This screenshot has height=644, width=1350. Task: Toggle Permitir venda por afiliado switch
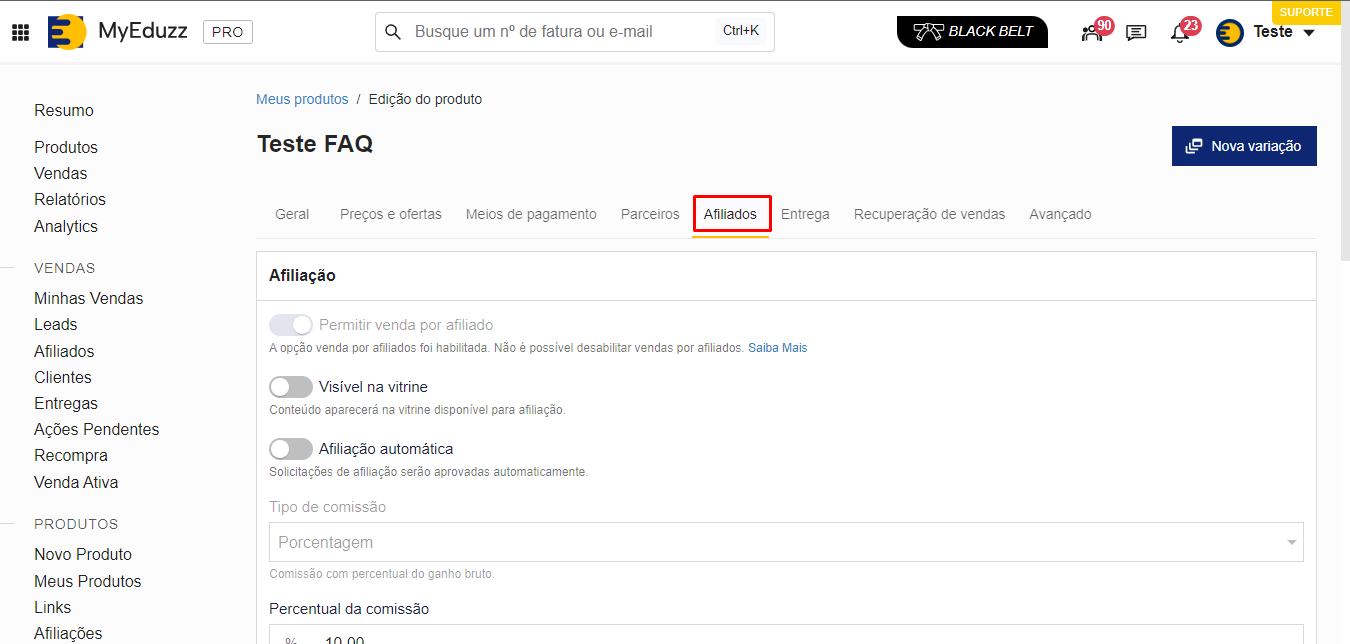[291, 325]
